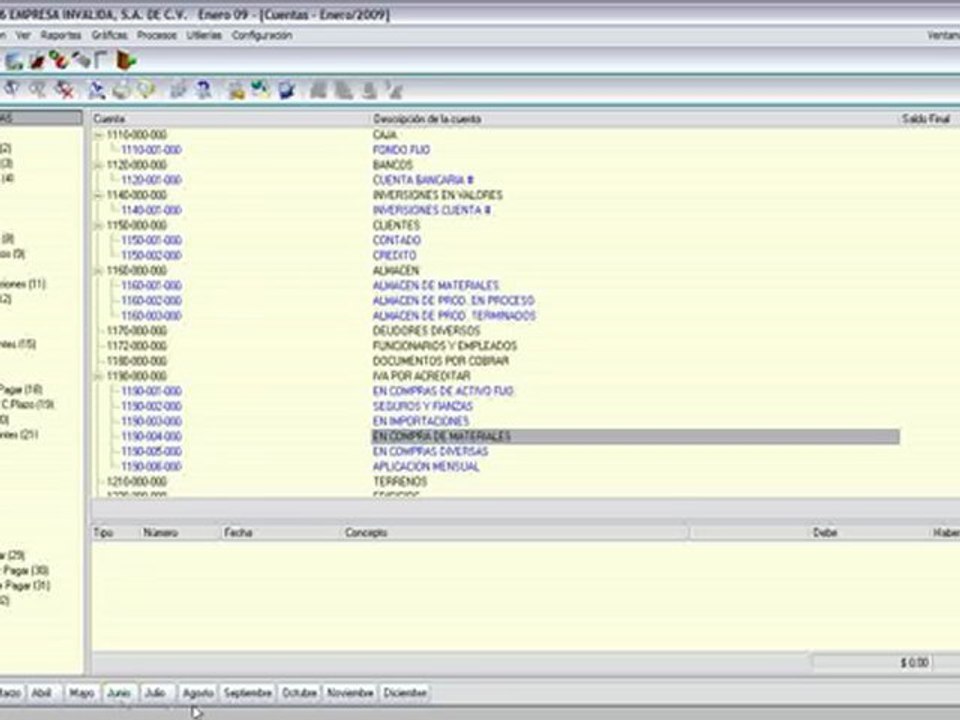960x720 pixels.
Task: Select account 1120-001-000 CUENTA BANCARIA #
Action: (x=151, y=180)
